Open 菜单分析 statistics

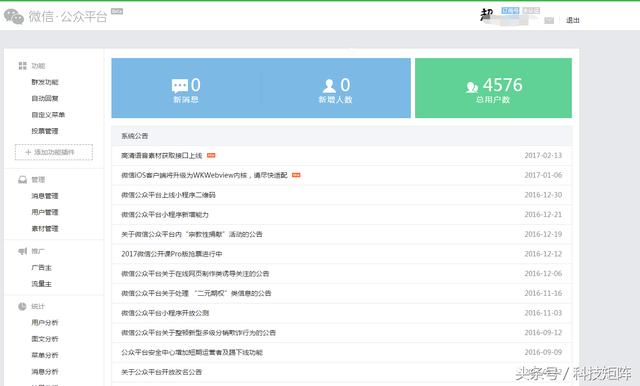45,355
